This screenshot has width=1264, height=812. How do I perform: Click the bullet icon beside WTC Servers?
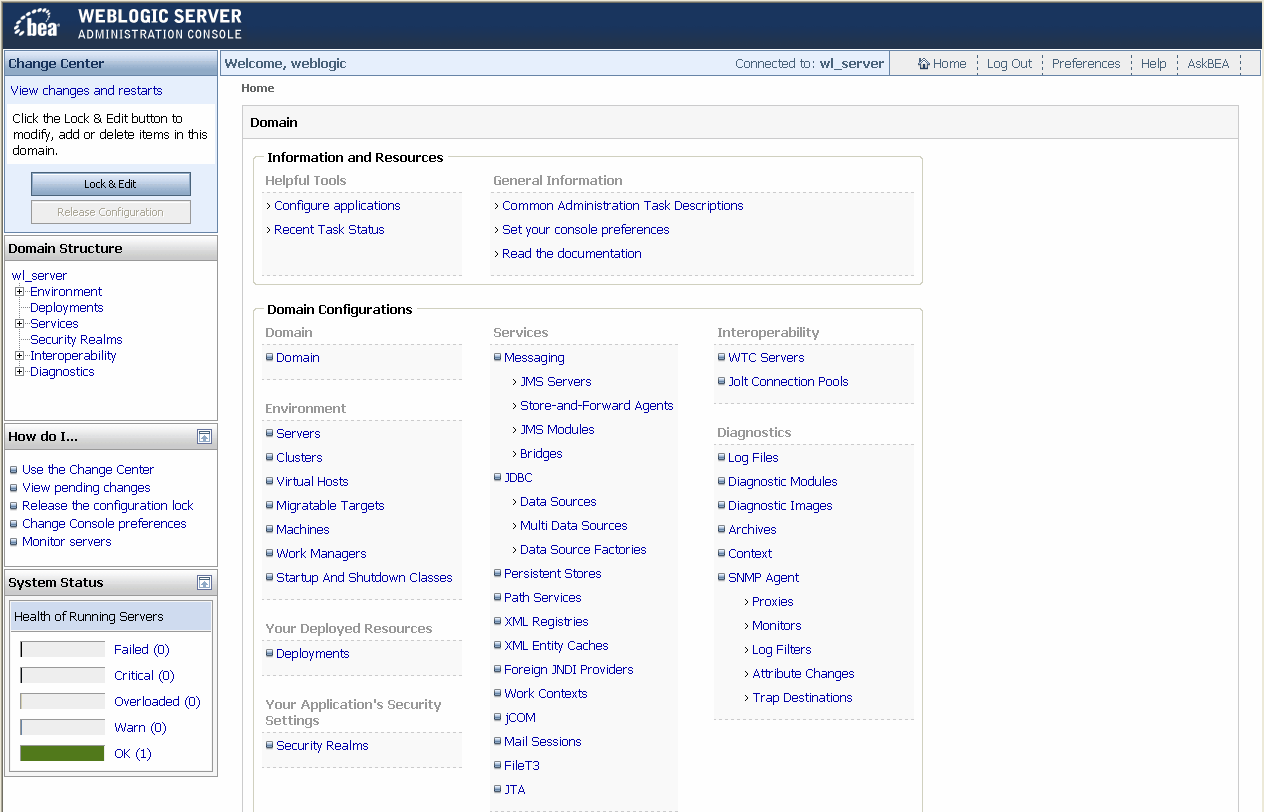click(721, 357)
